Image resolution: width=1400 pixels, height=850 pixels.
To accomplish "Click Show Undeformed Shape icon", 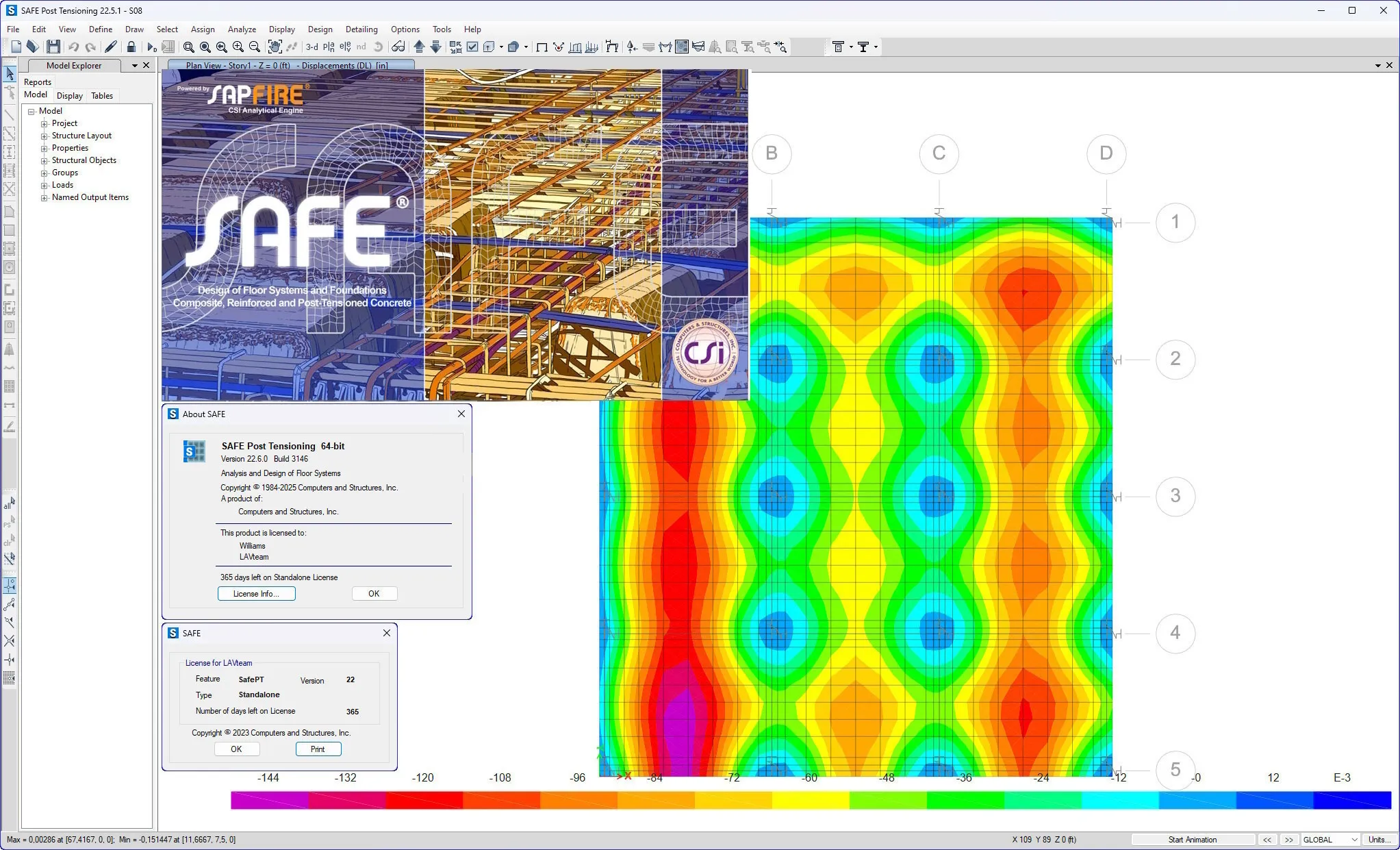I will pos(542,47).
